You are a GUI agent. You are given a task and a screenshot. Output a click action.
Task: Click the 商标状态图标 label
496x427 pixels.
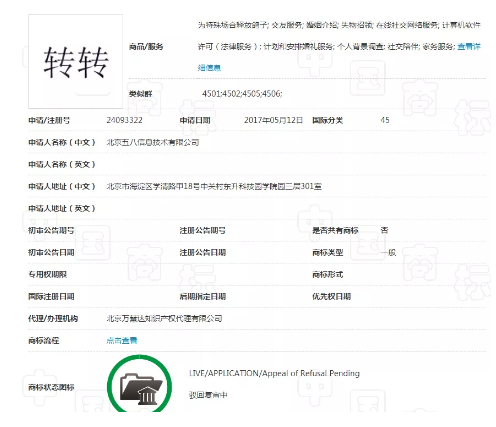51,387
